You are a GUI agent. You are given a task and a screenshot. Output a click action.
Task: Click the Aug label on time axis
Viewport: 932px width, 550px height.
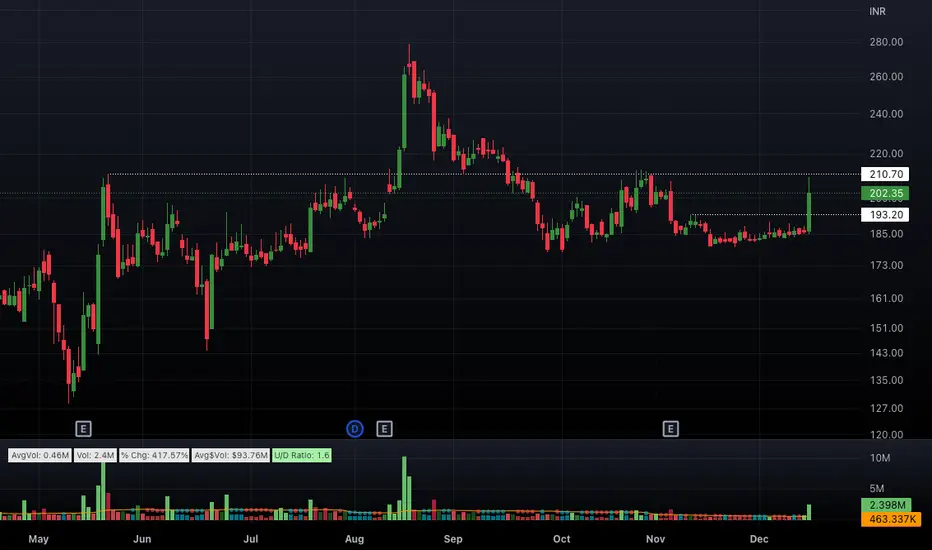click(x=354, y=539)
